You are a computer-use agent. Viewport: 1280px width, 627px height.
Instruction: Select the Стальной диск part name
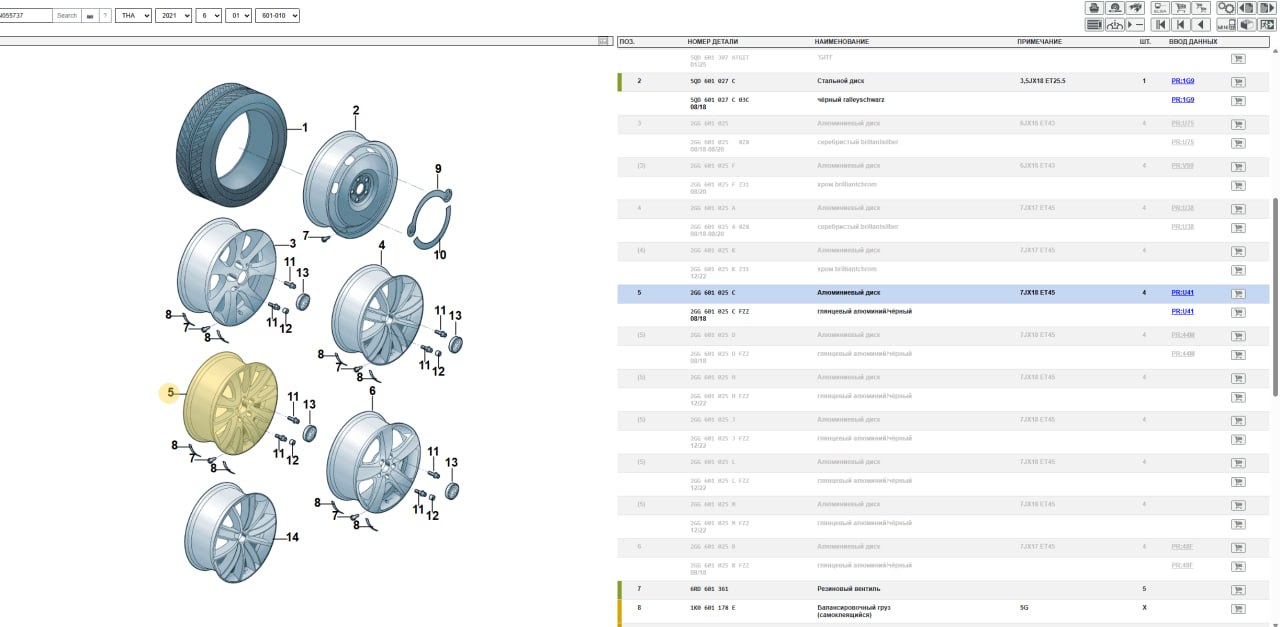[841, 81]
